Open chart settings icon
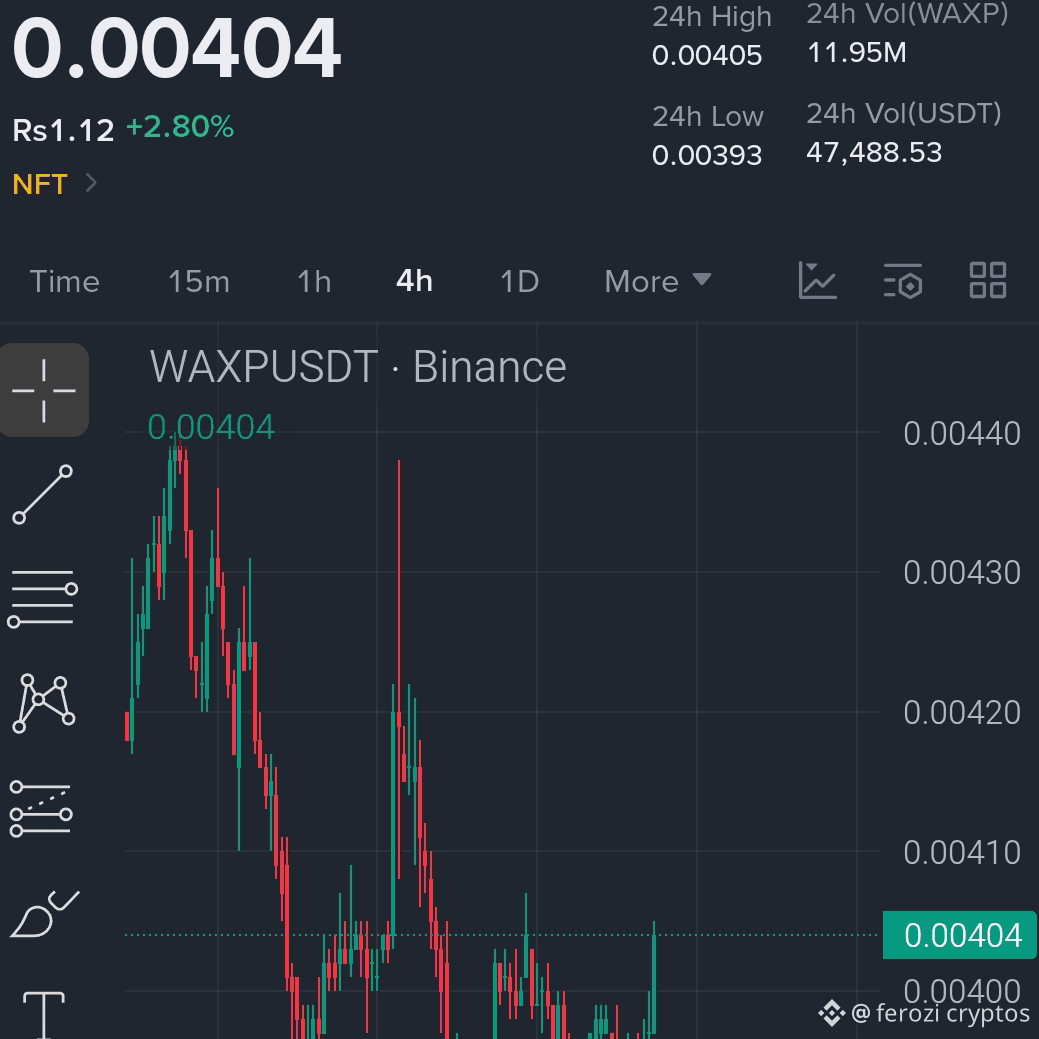1039x1039 pixels. tap(902, 280)
